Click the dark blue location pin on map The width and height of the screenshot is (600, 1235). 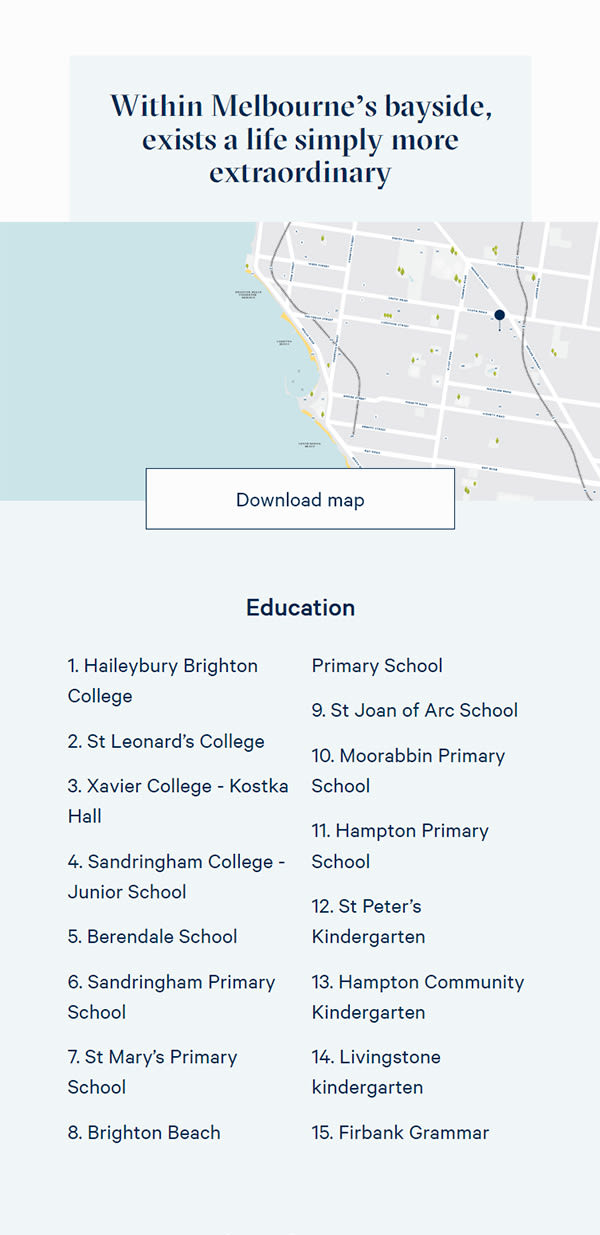click(x=500, y=317)
